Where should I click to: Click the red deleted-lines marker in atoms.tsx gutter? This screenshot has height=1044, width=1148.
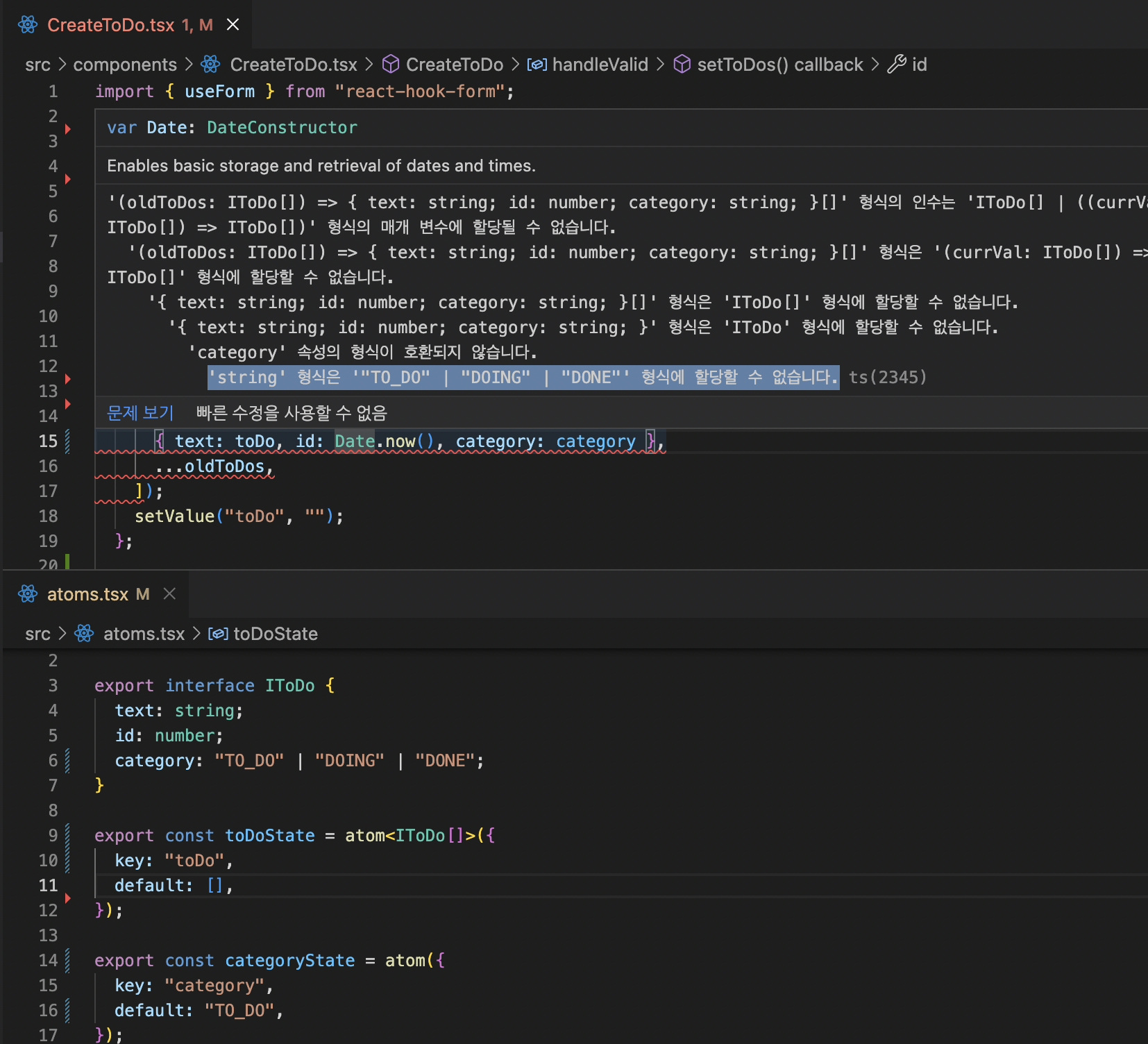click(x=68, y=898)
